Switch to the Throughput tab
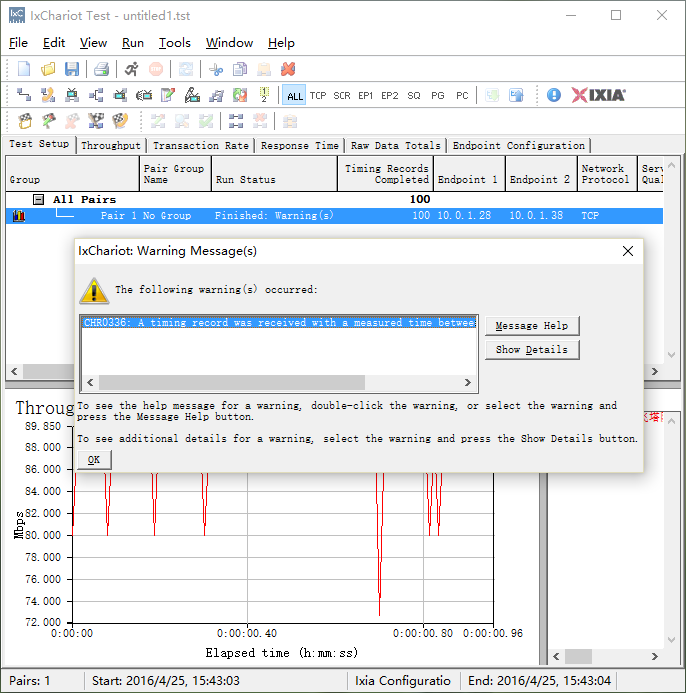The image size is (686, 693). (111, 145)
